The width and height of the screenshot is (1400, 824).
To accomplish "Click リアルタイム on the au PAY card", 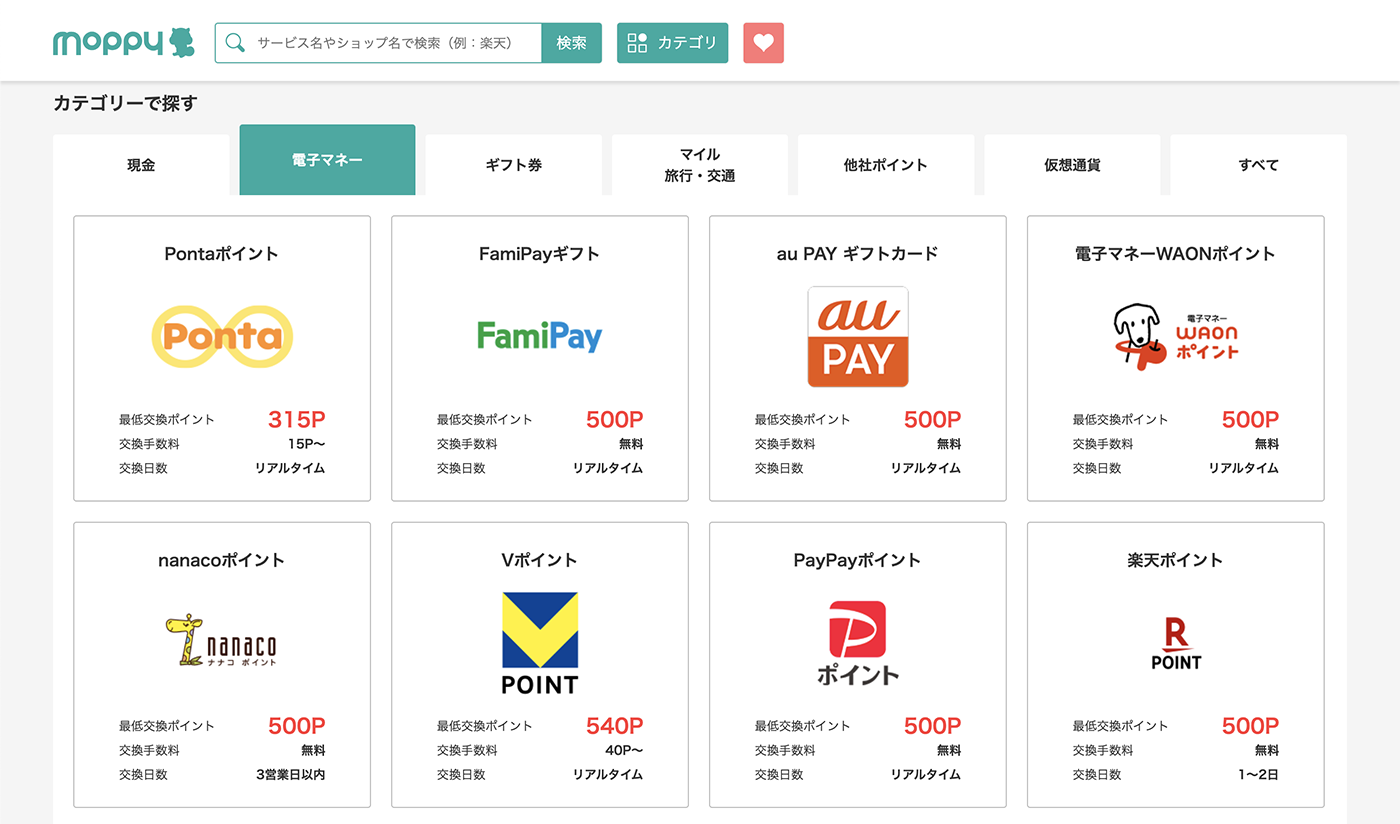I will tap(926, 468).
